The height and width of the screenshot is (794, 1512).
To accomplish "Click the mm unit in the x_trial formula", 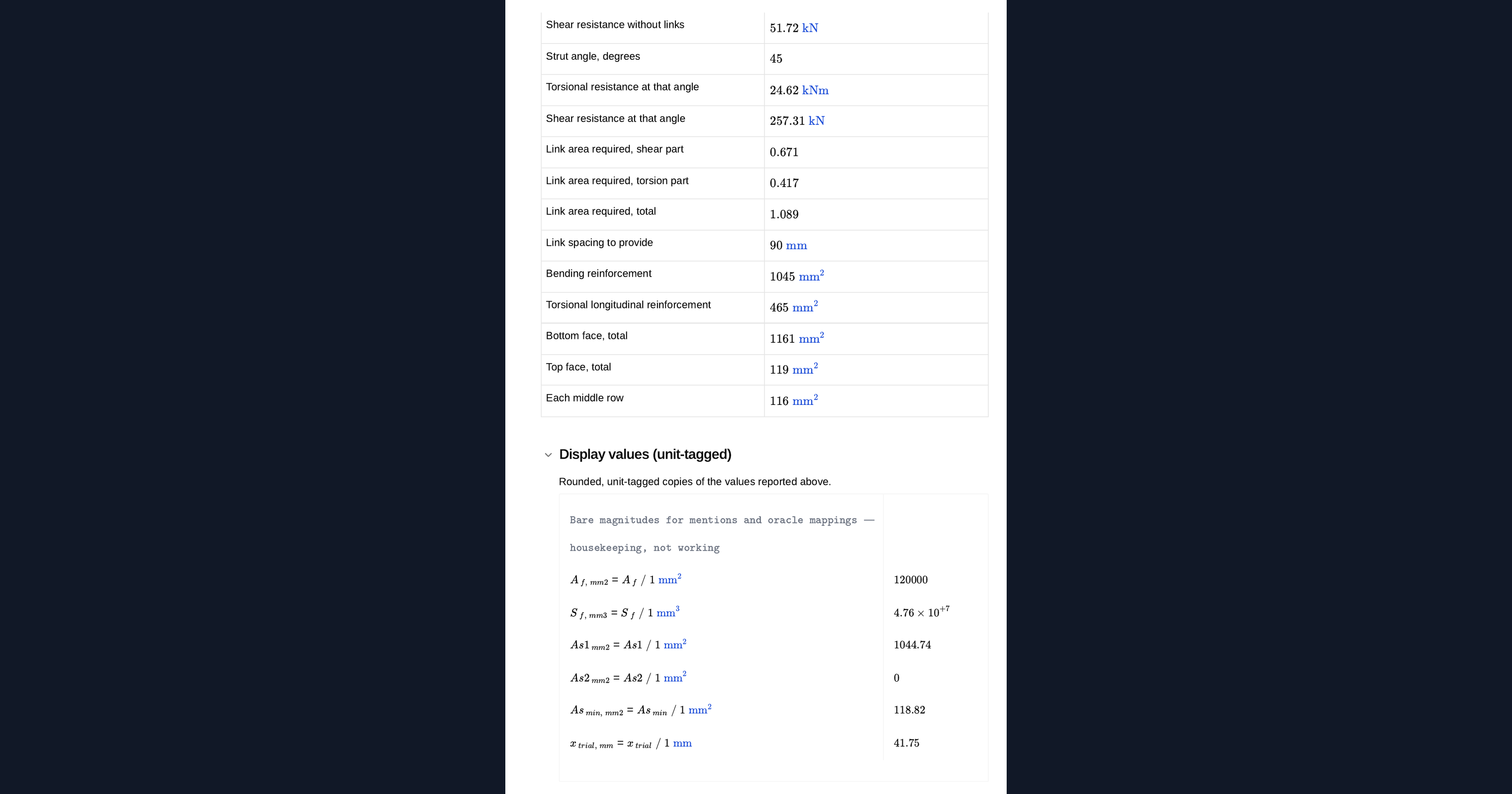I will tap(682, 743).
